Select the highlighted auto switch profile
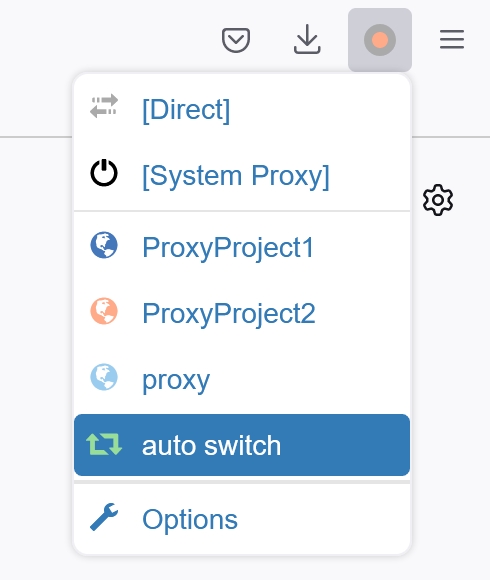 pyautogui.click(x=242, y=445)
